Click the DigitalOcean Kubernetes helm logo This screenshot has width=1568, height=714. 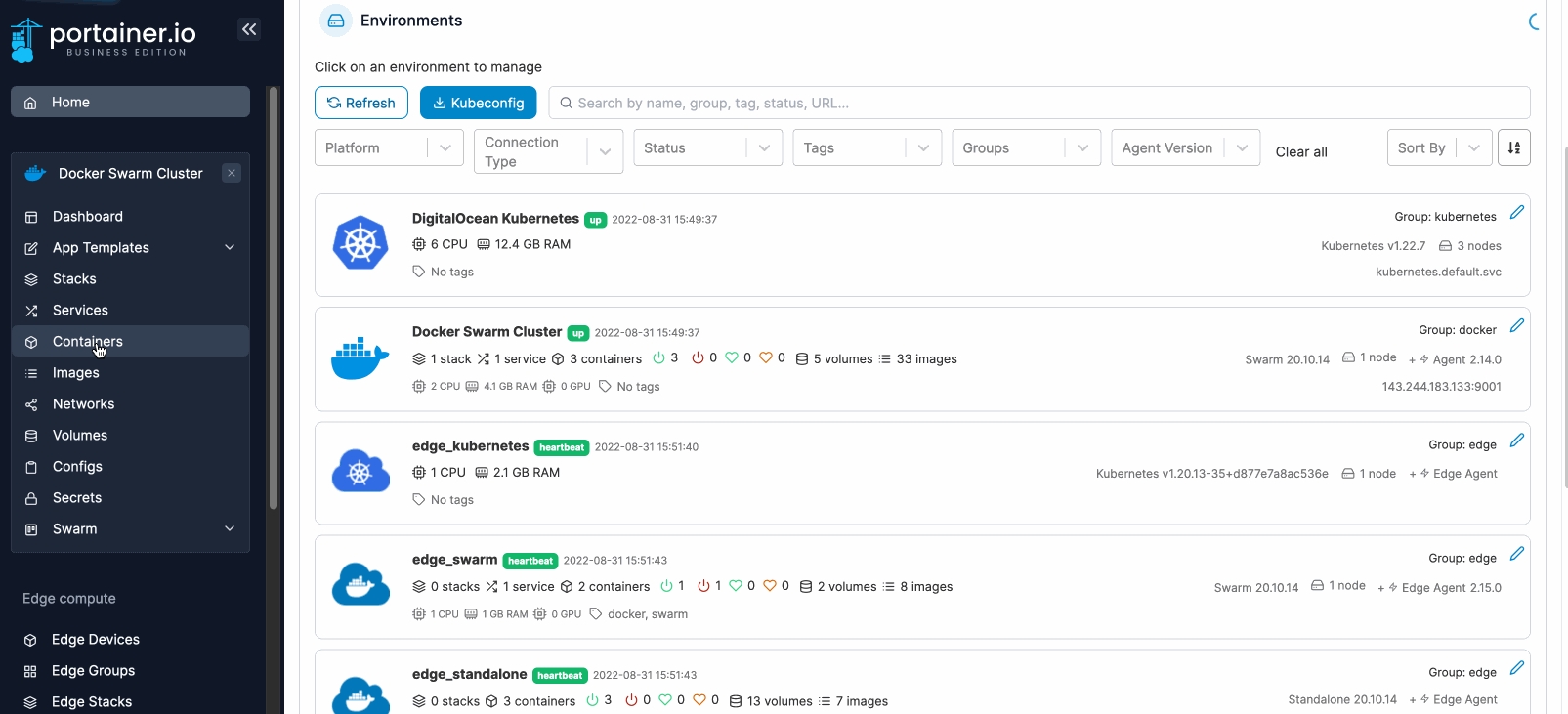pyautogui.click(x=360, y=243)
